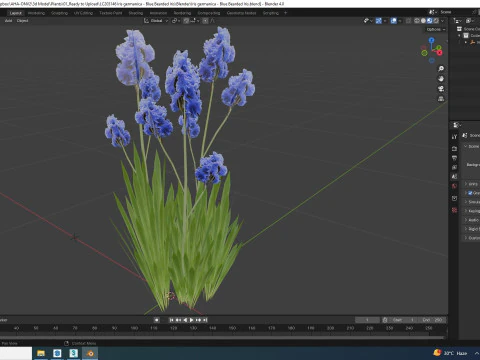Open the Texture Paint workspace

click(111, 13)
